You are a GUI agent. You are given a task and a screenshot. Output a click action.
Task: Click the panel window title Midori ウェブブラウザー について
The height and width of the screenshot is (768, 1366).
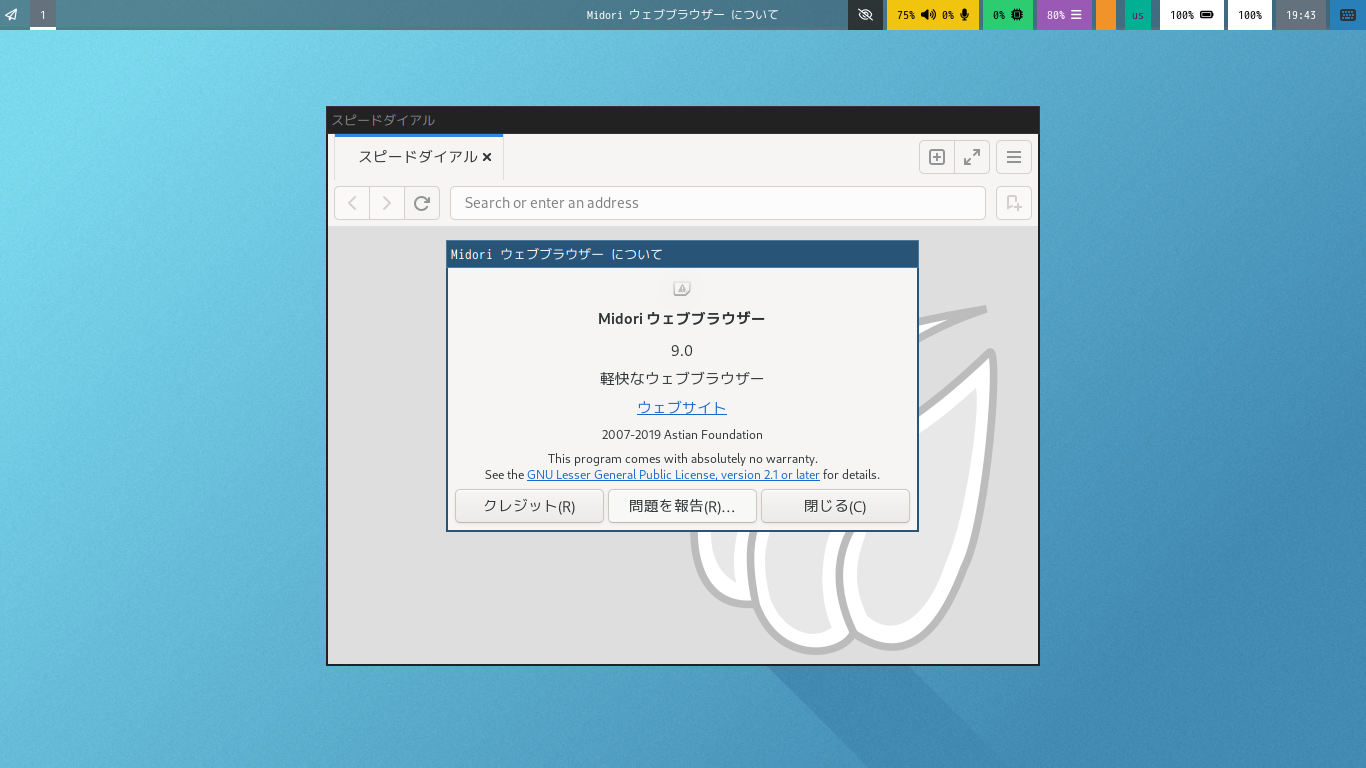coord(683,15)
